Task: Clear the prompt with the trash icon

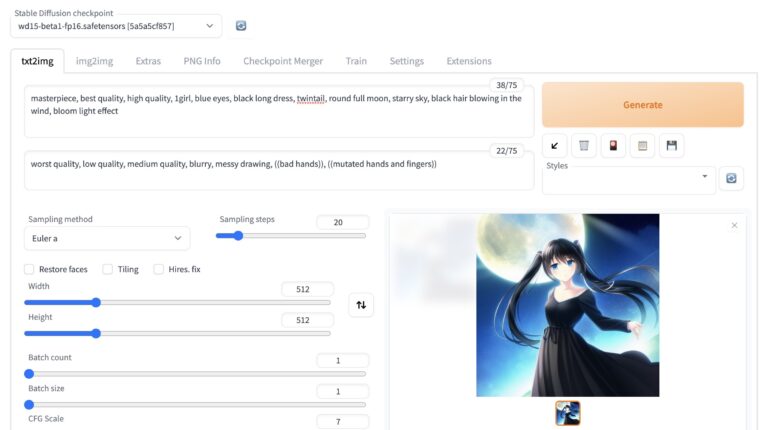Action: point(584,146)
